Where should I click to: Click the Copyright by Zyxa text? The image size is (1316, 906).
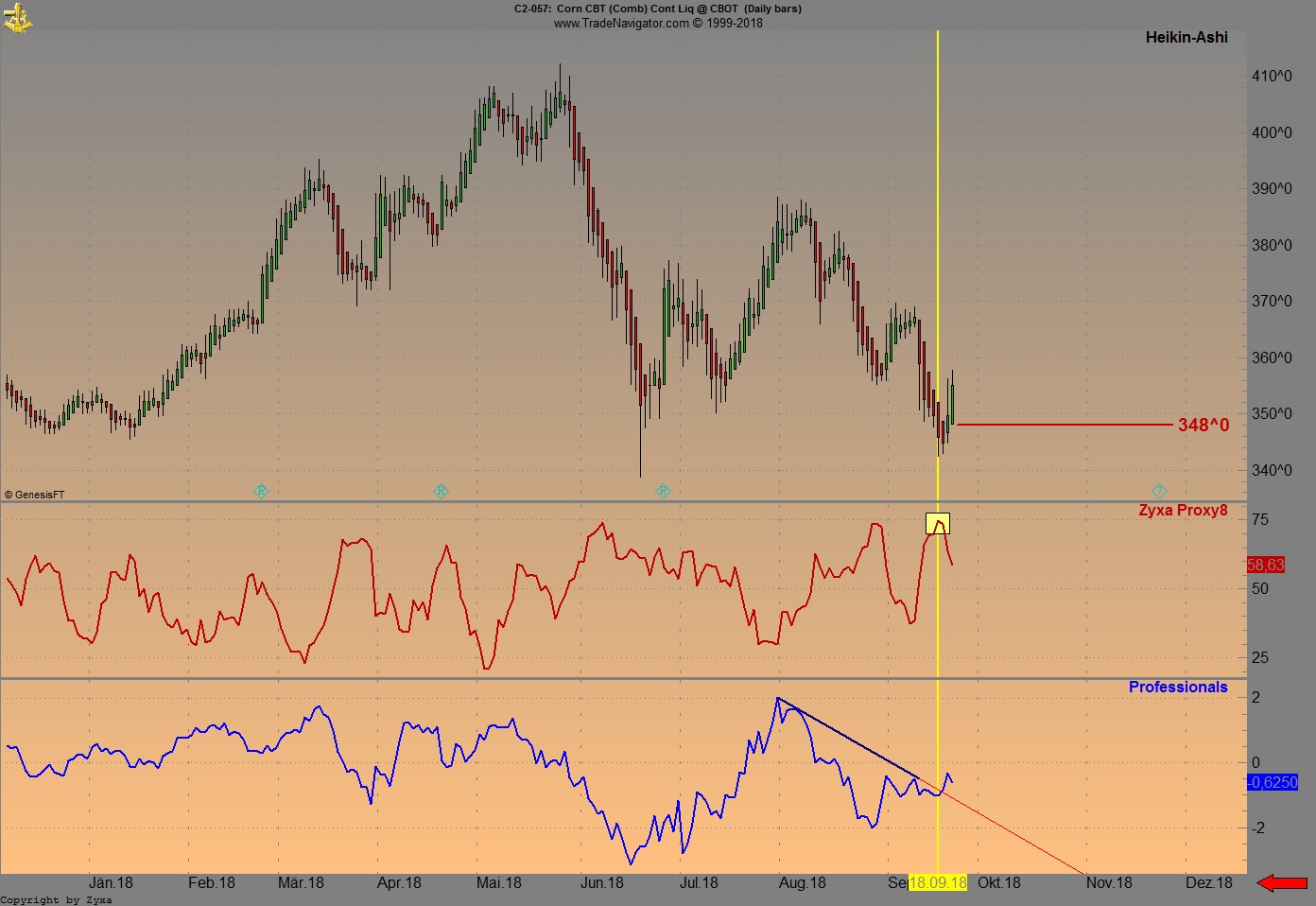[57, 899]
